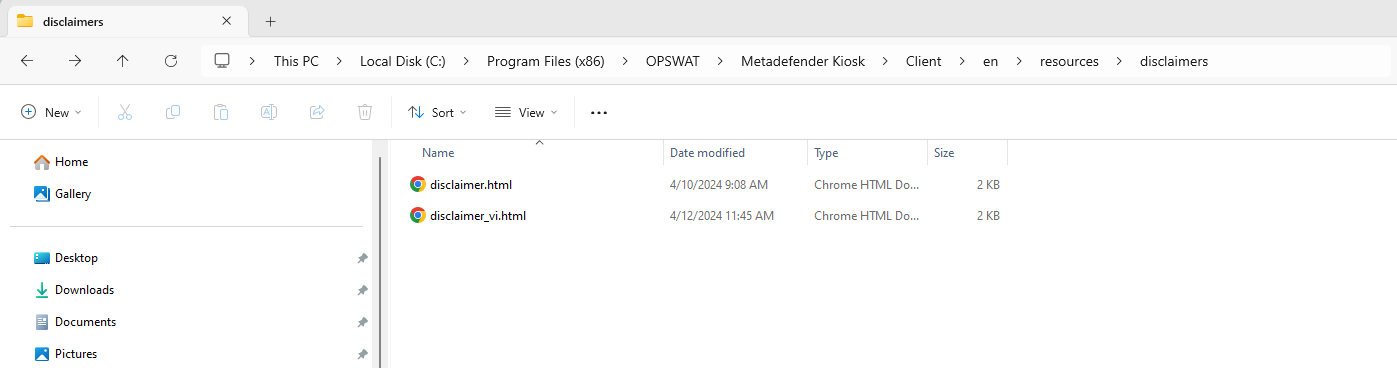Click the Delete trash can icon

point(365,113)
